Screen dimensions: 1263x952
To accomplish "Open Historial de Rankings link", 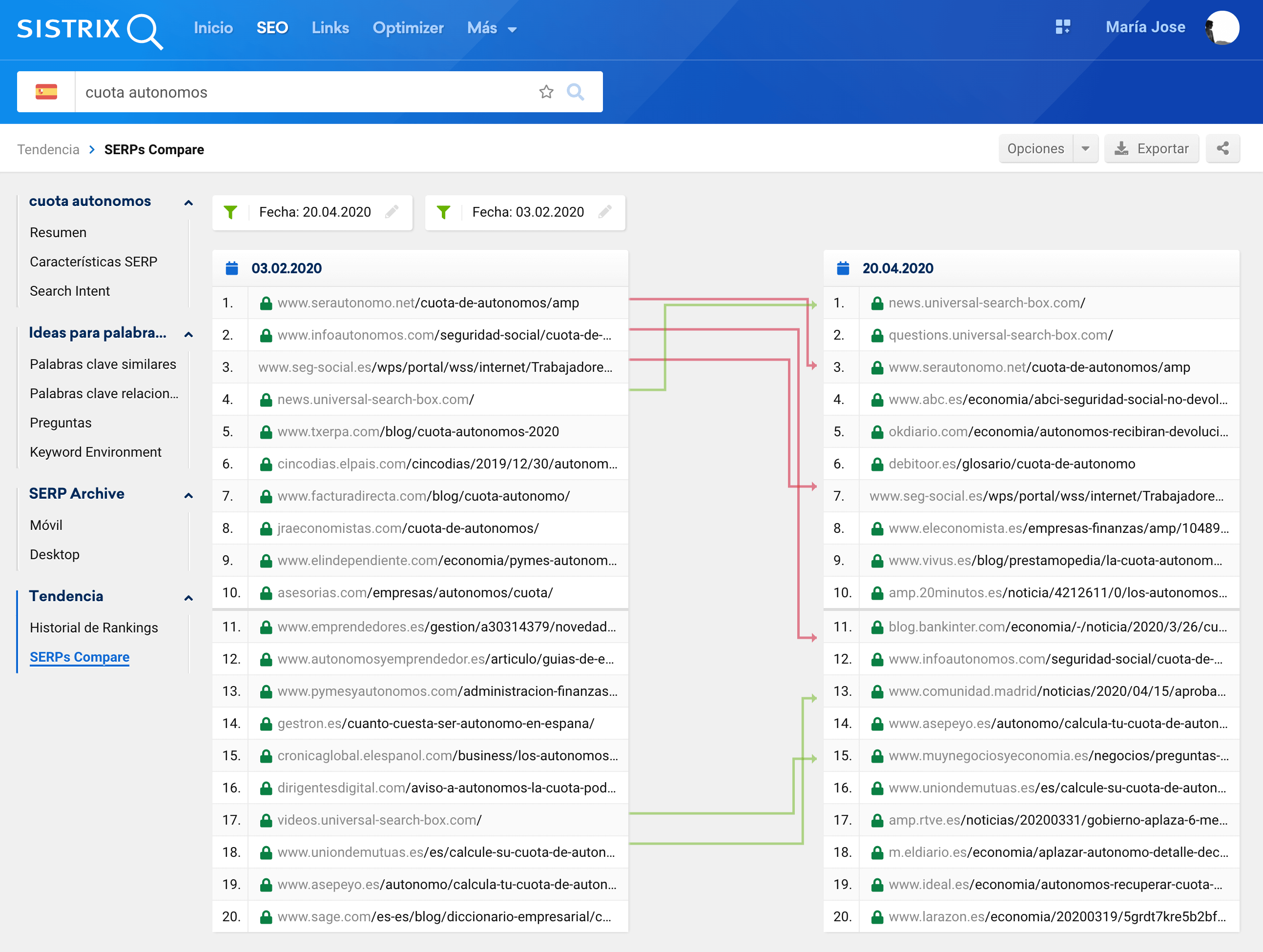I will click(94, 627).
